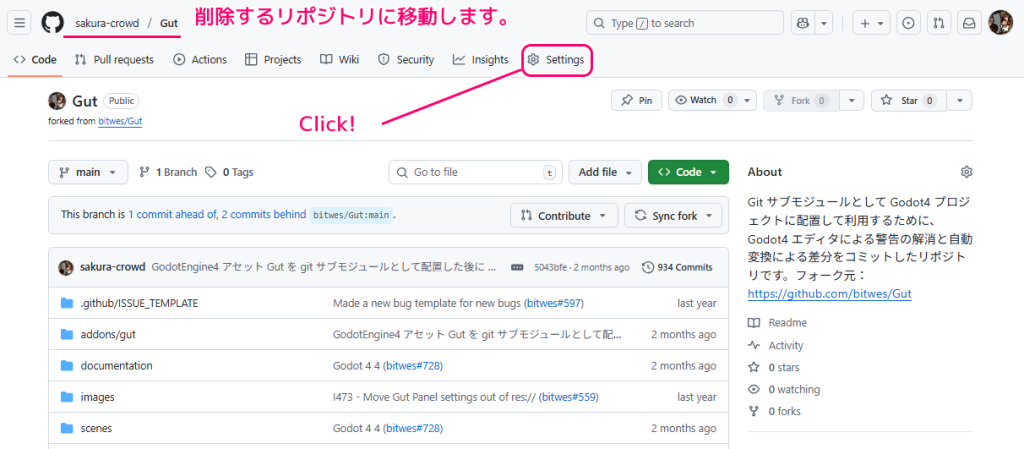Open the bitwes#597 issue link
Viewport: 1024px width, 449px height.
coord(553,303)
